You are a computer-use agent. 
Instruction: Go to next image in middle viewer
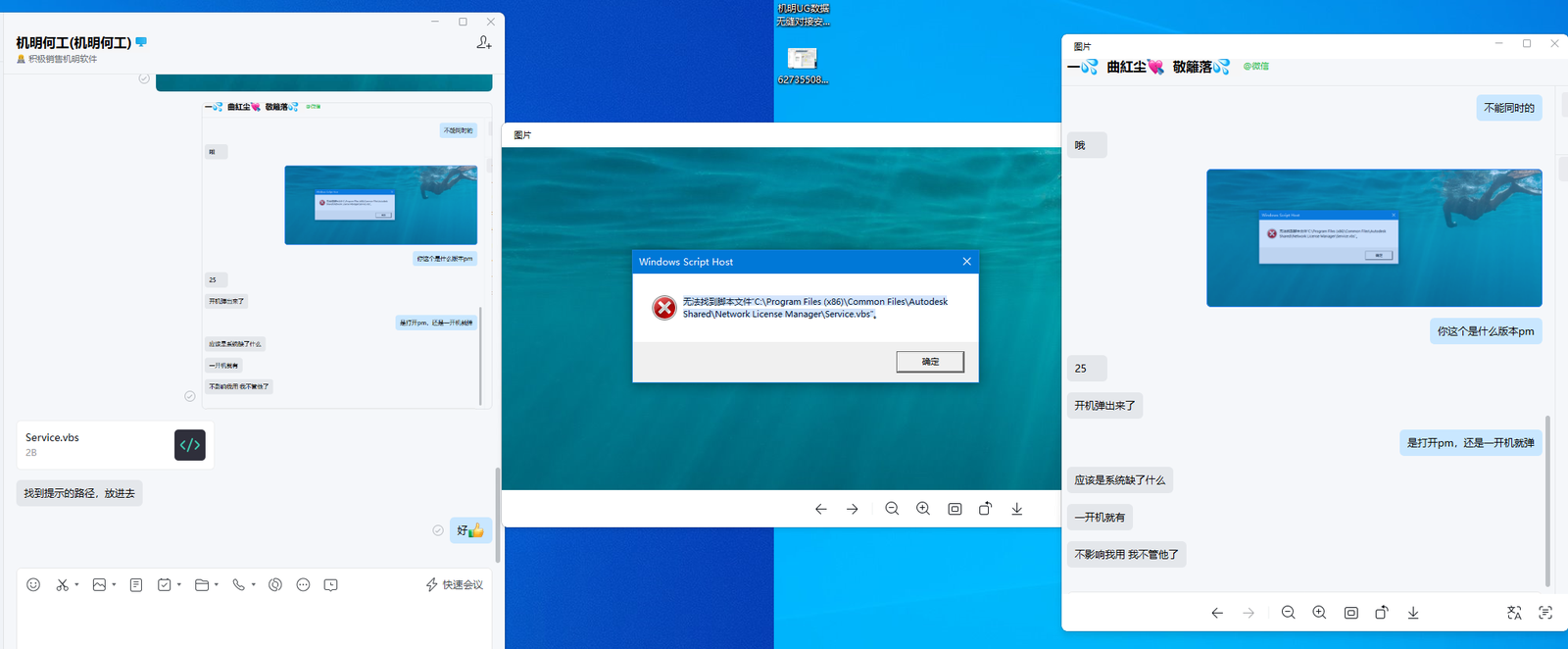853,509
